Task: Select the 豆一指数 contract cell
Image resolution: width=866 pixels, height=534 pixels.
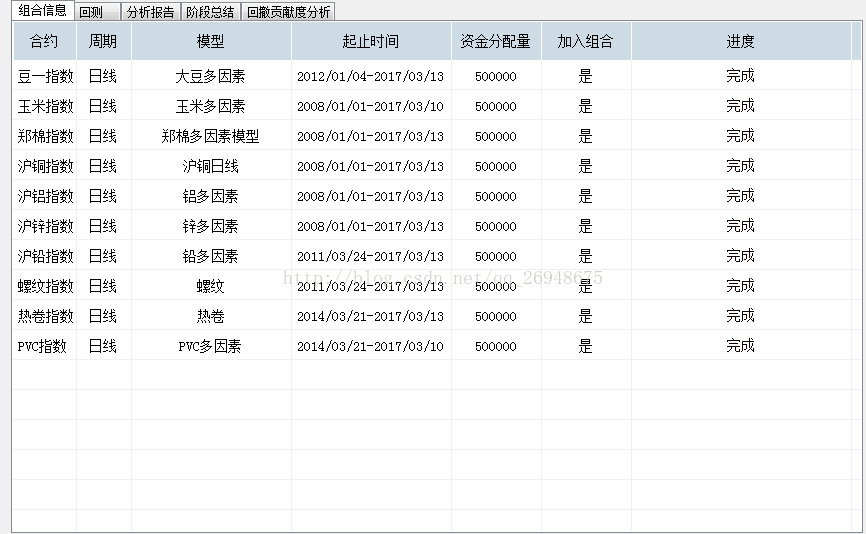Action: 45,76
